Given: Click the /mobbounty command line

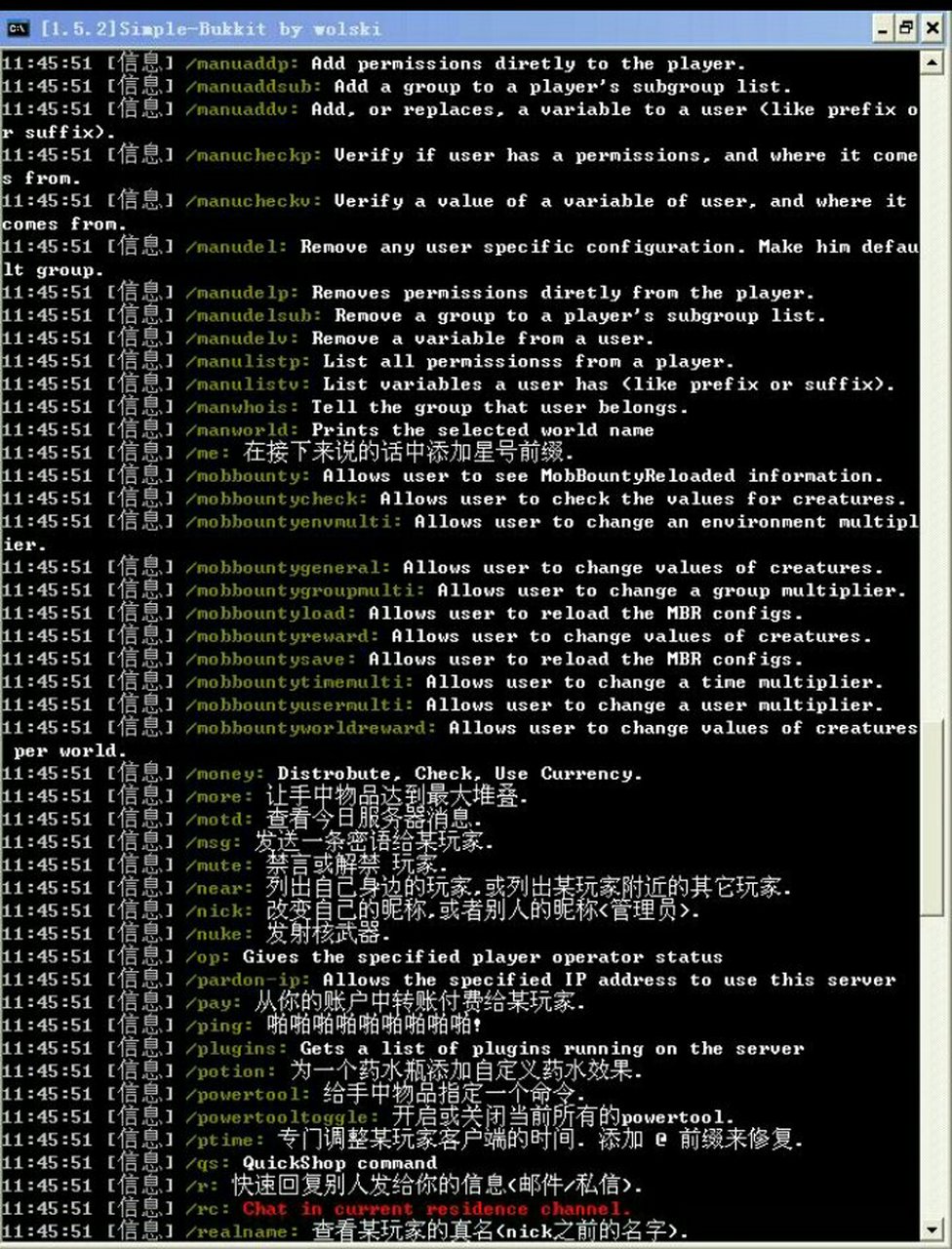Looking at the screenshot, I should click(x=248, y=476).
